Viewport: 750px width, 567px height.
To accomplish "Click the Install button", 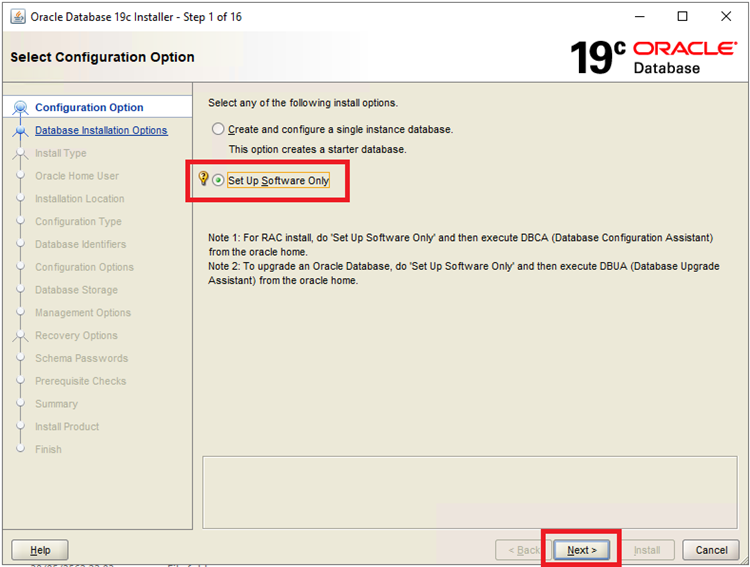I will tap(647, 550).
